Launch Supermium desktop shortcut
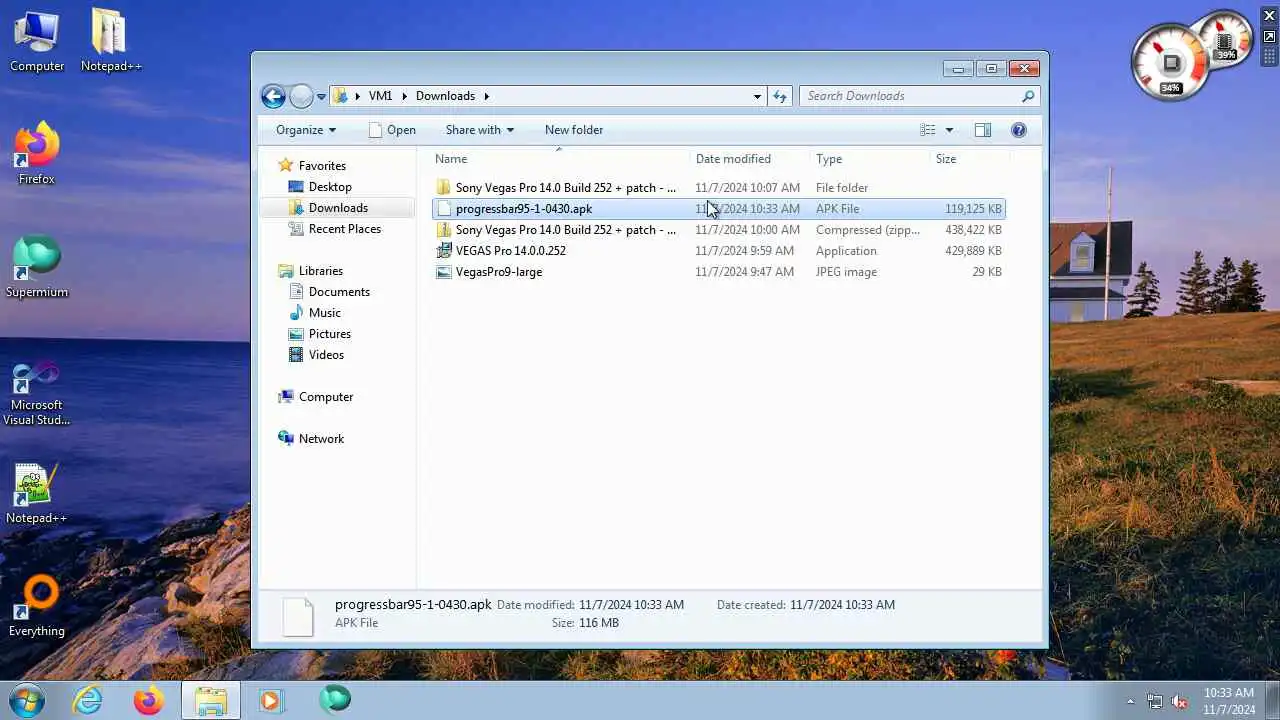Screen dimensions: 1280x720 pos(37,267)
